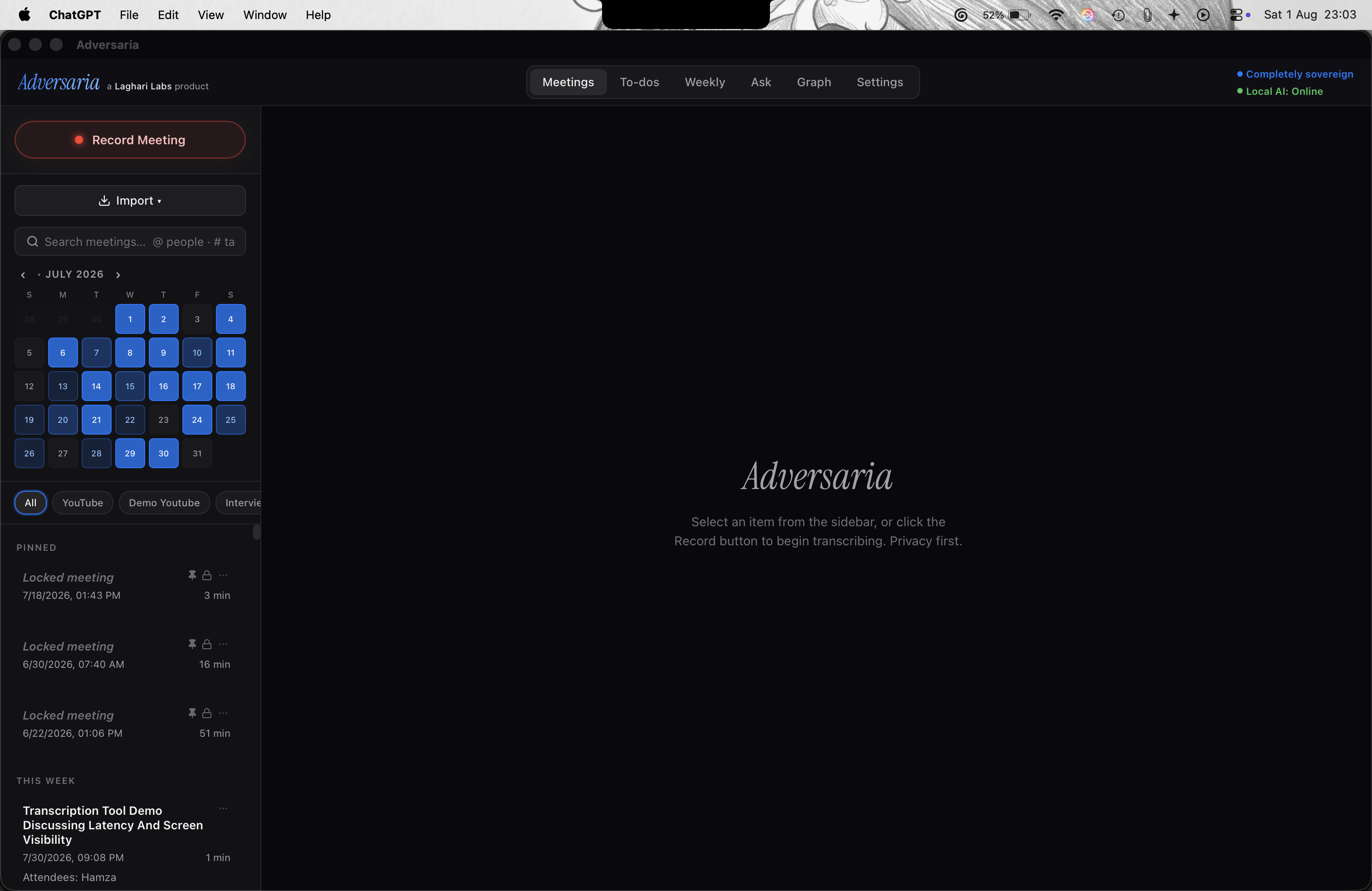Start recording with Record Meeting button
Viewport: 1372px width, 891px height.
(x=130, y=140)
